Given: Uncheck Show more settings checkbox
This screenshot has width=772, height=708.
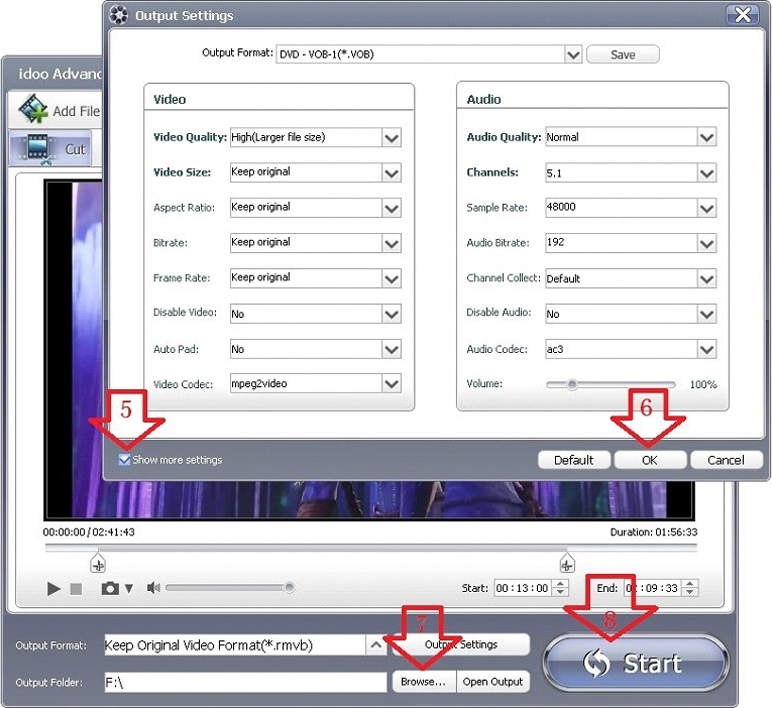Looking at the screenshot, I should (x=124, y=460).
